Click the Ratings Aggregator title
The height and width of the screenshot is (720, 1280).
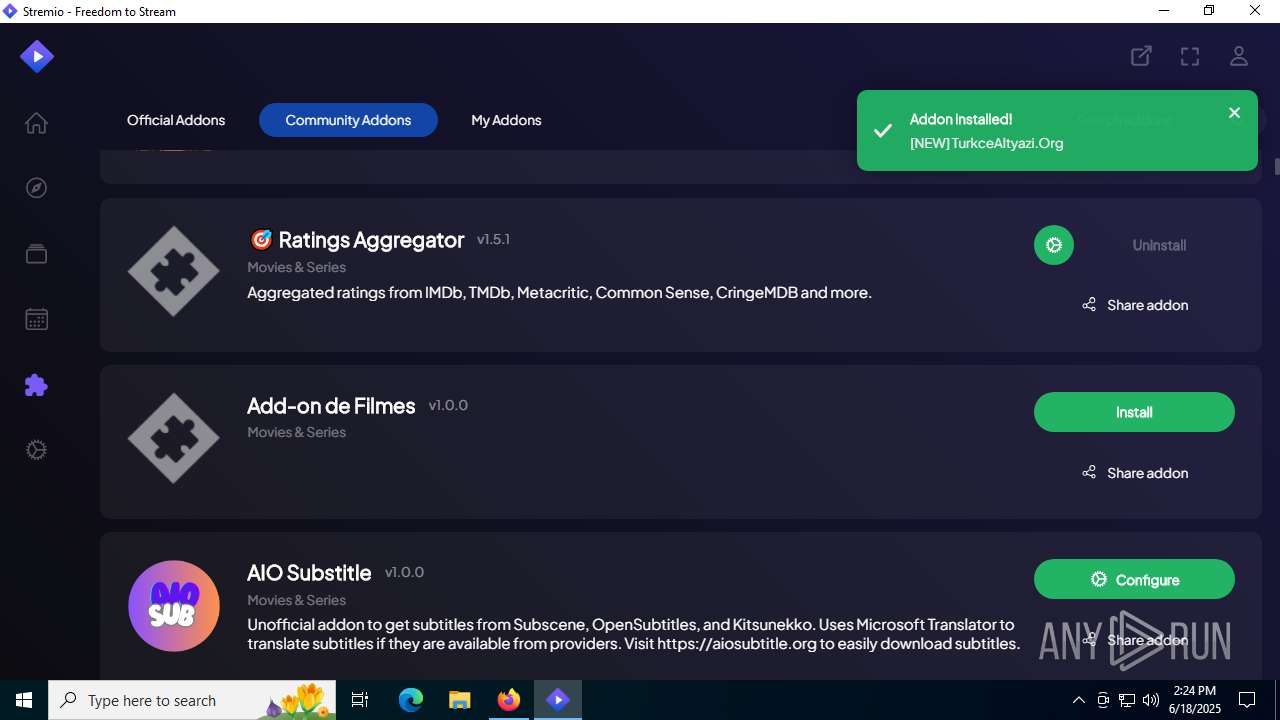click(x=356, y=240)
